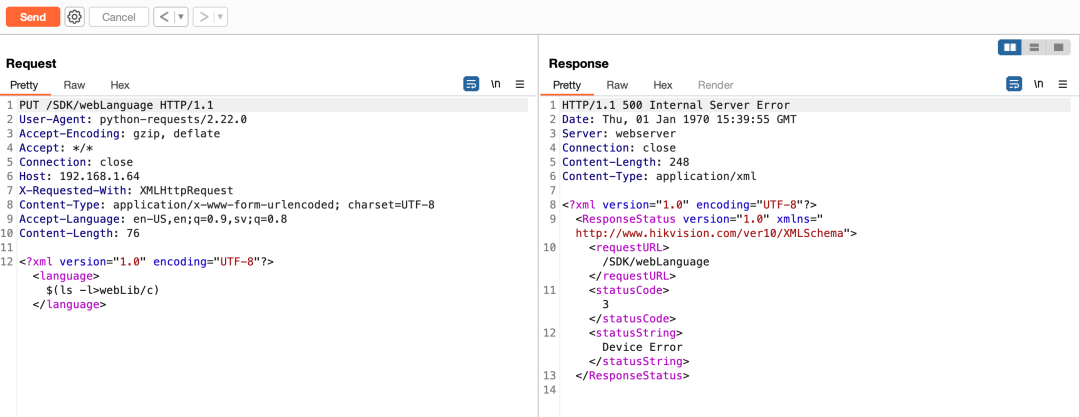Screen dimensions: 1080x417
Task: Click the Accept-Language header line
Action: tap(153, 218)
